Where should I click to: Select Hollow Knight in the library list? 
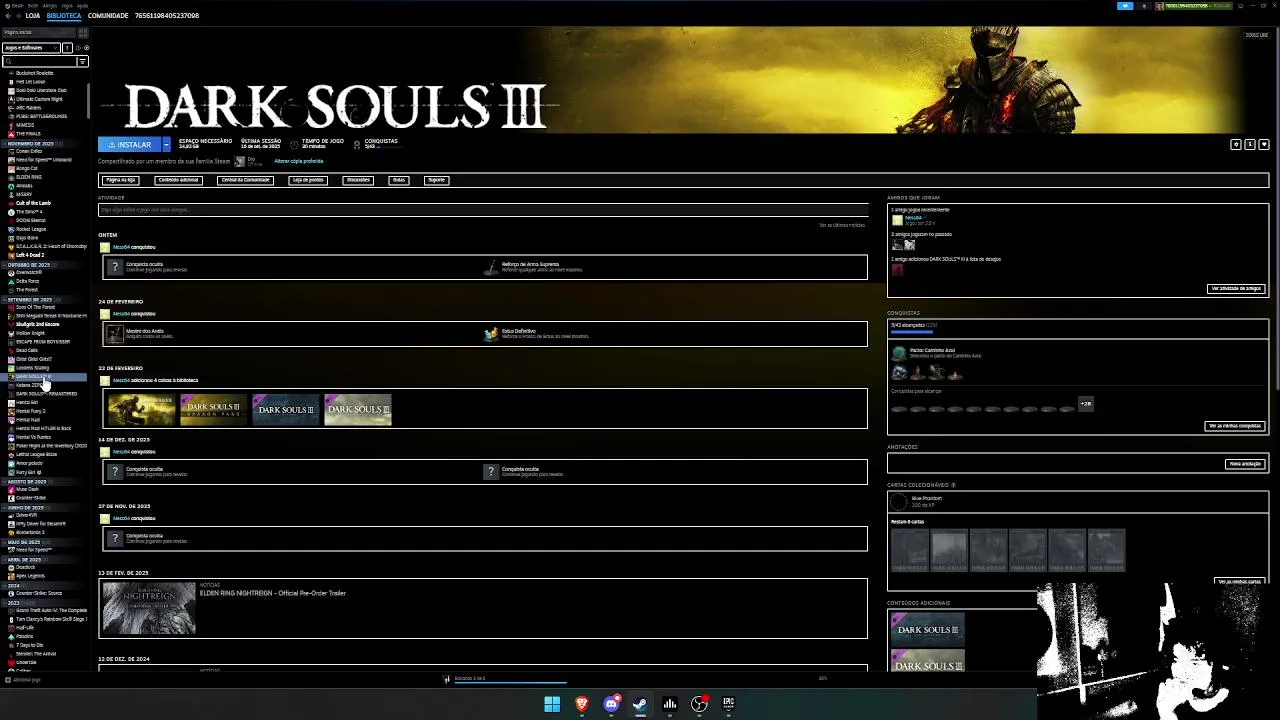click(x=30, y=333)
